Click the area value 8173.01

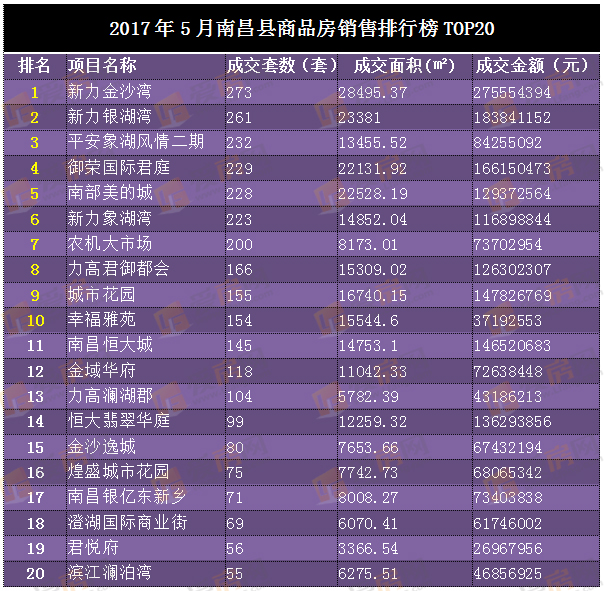pyautogui.click(x=368, y=245)
